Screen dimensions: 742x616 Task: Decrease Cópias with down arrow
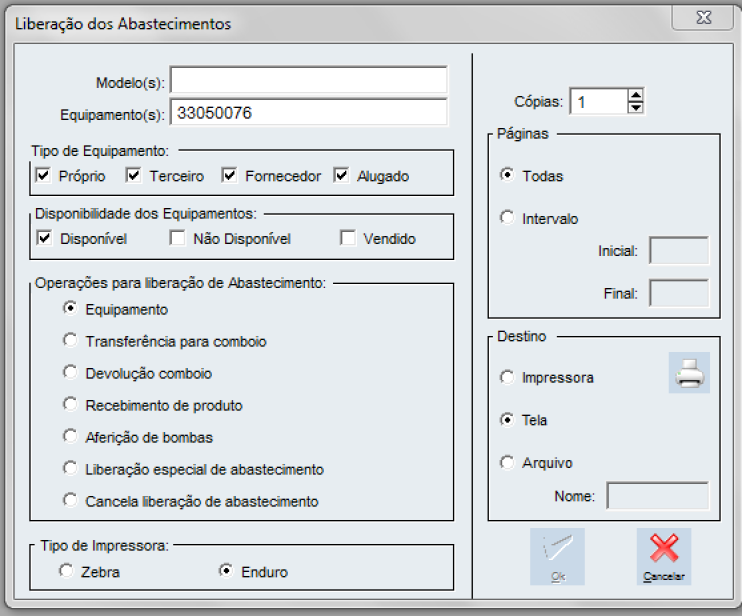[x=636, y=107]
